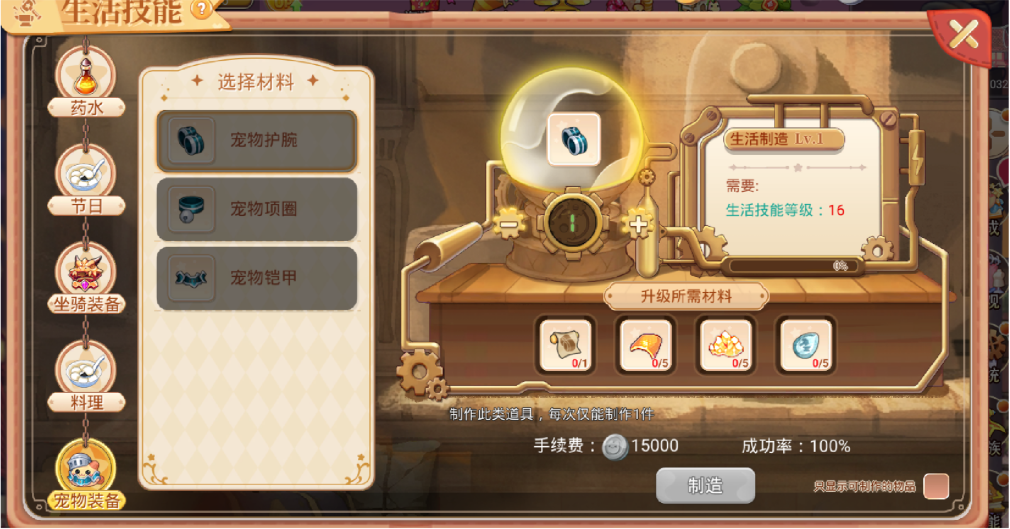
Task: Increase craft quantity with plus button
Action: tap(639, 224)
